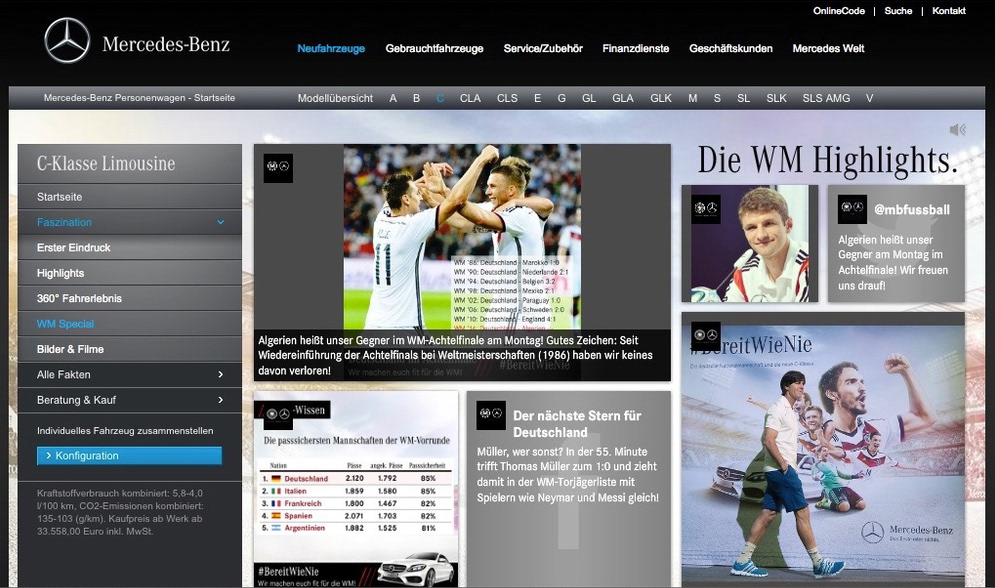995x588 pixels.
Task: Open the Finanzdienste main menu
Action: click(636, 48)
